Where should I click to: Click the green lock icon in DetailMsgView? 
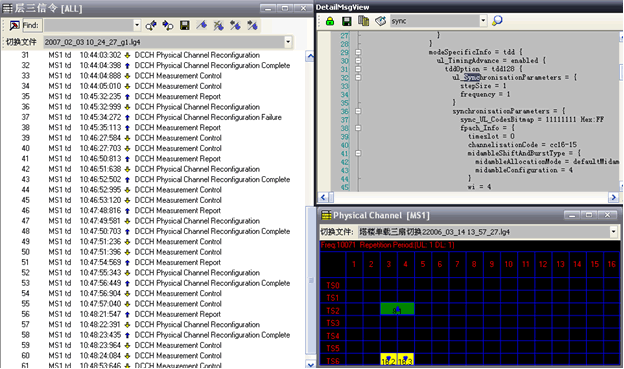330,21
